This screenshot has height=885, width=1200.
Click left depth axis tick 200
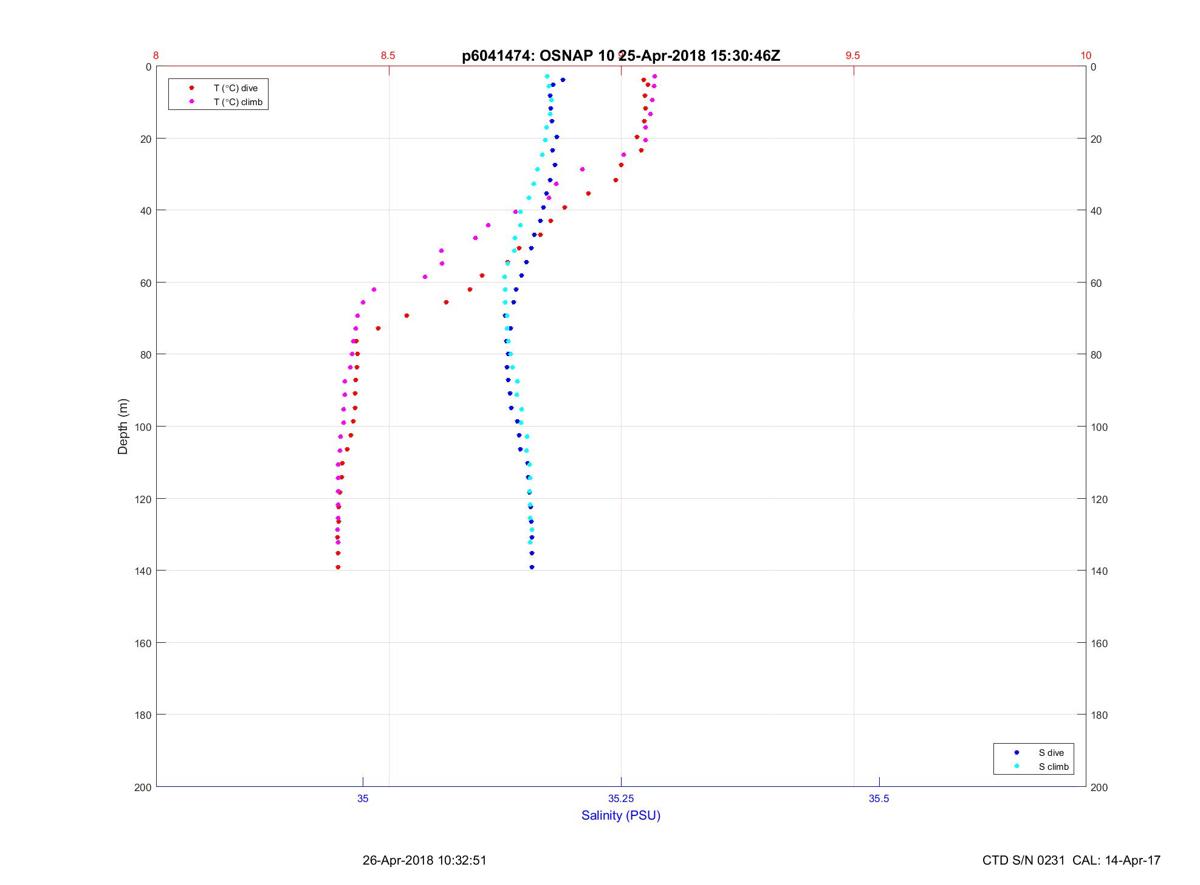(x=141, y=787)
